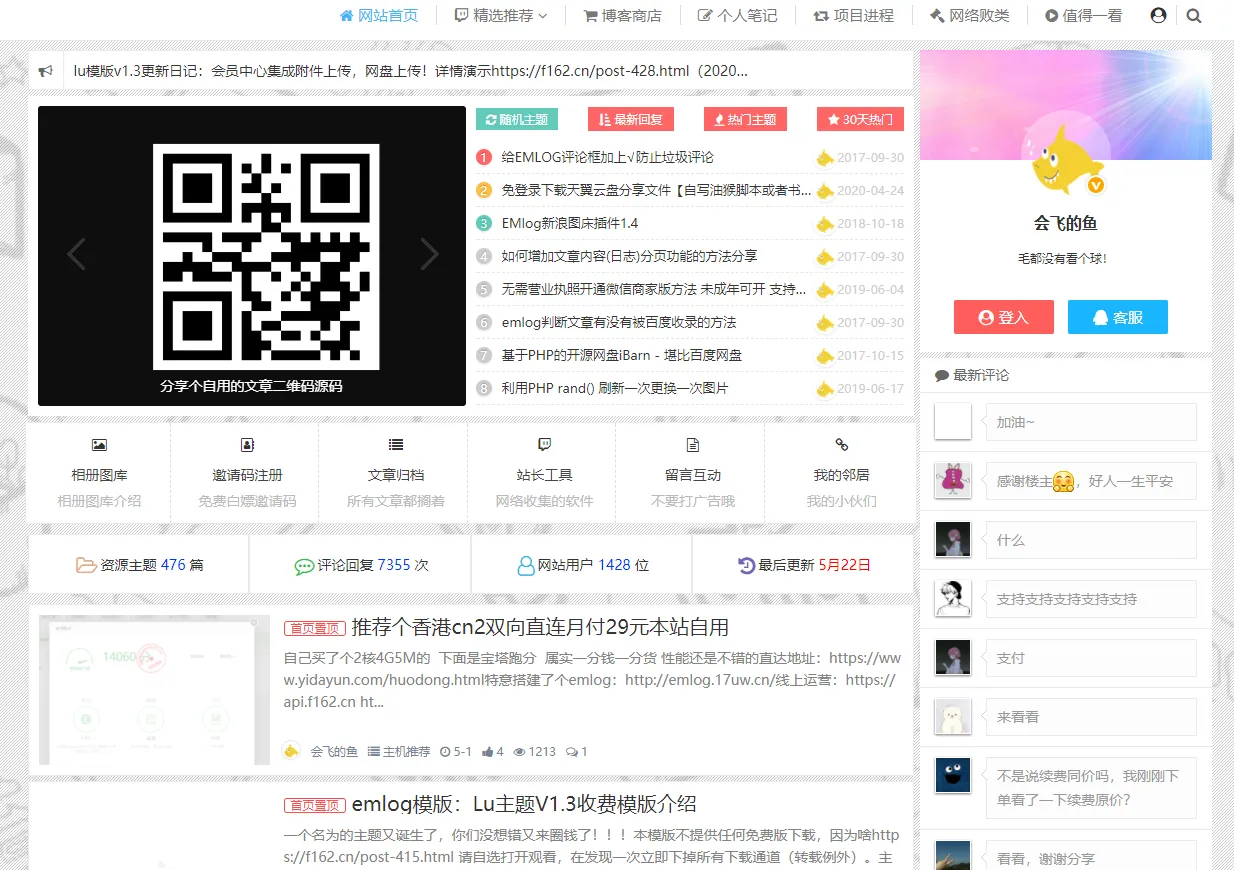Image resolution: width=1234 pixels, height=870 pixels.
Task: Click the user profile icon top right
Action: [x=1158, y=16]
